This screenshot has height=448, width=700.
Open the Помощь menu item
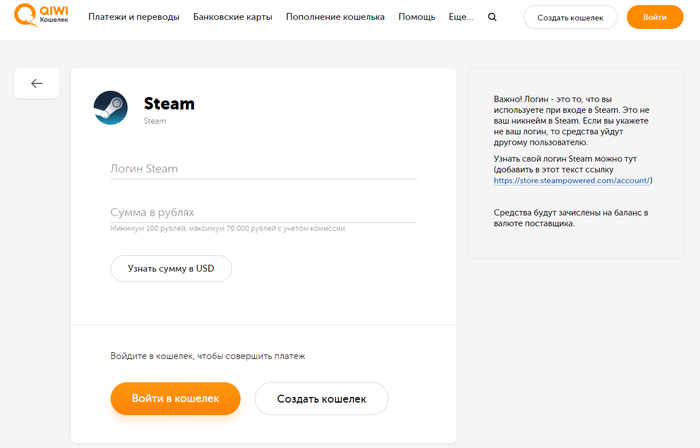pos(417,17)
